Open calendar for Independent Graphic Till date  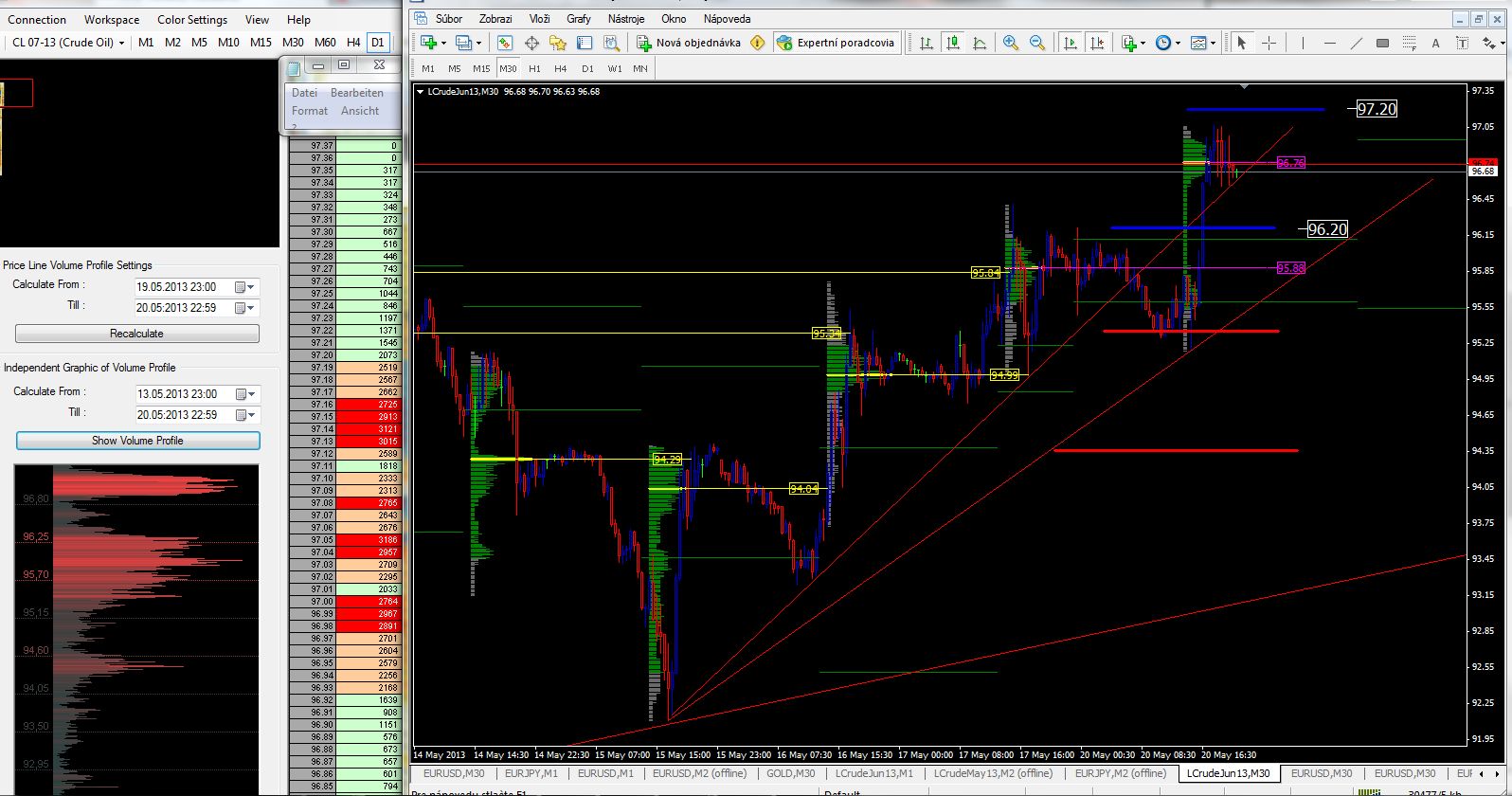click(x=244, y=415)
